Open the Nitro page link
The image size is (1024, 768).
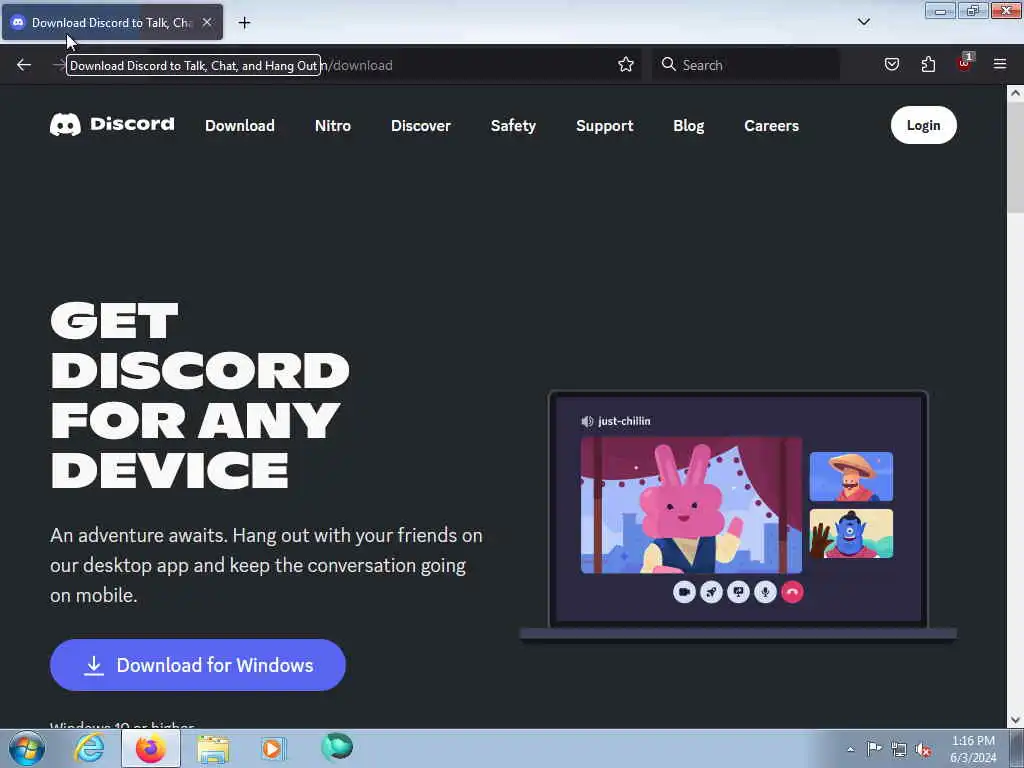click(333, 125)
